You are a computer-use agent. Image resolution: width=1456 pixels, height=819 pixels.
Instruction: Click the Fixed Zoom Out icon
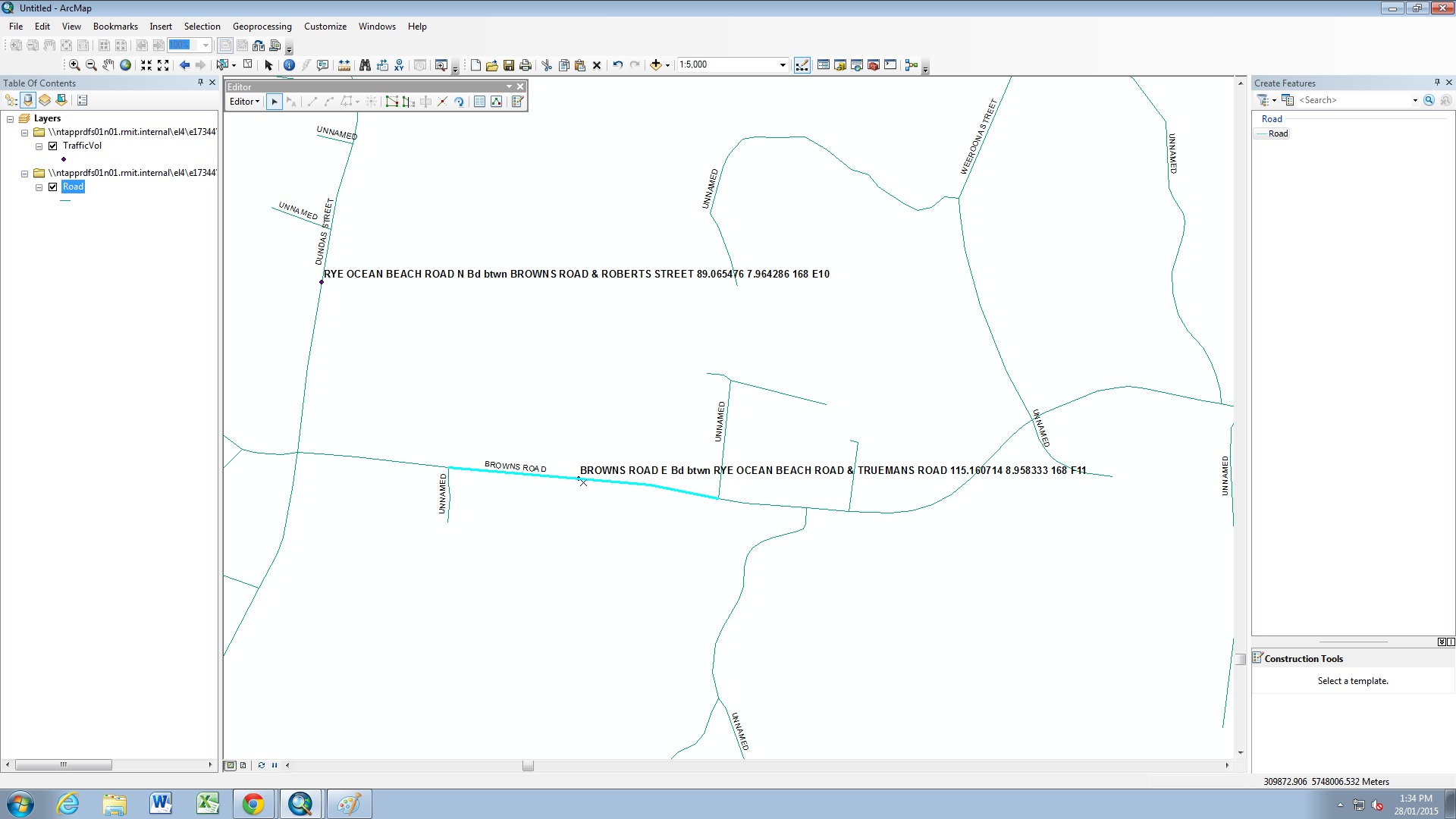pyautogui.click(x=163, y=65)
